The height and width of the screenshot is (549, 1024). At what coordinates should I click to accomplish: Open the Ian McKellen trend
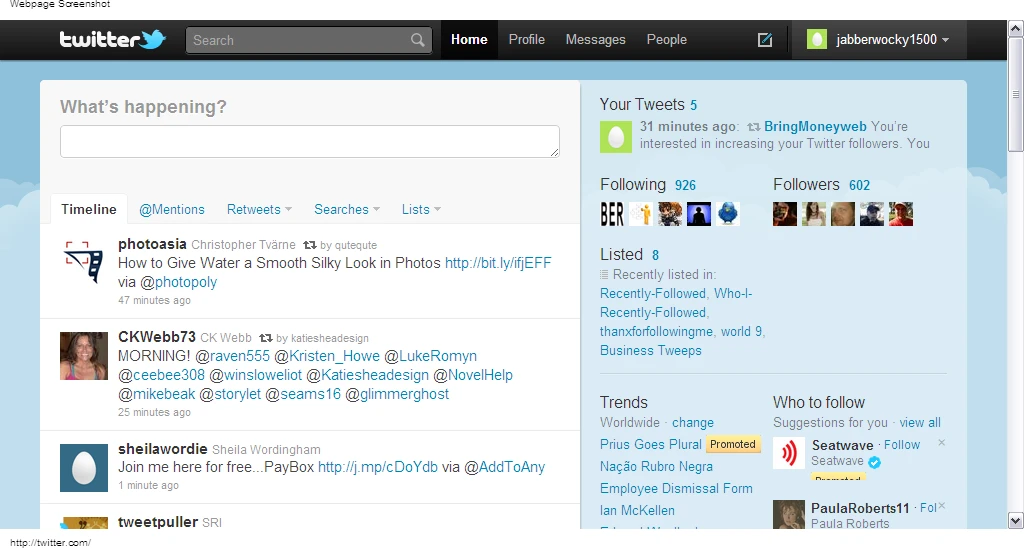[637, 510]
